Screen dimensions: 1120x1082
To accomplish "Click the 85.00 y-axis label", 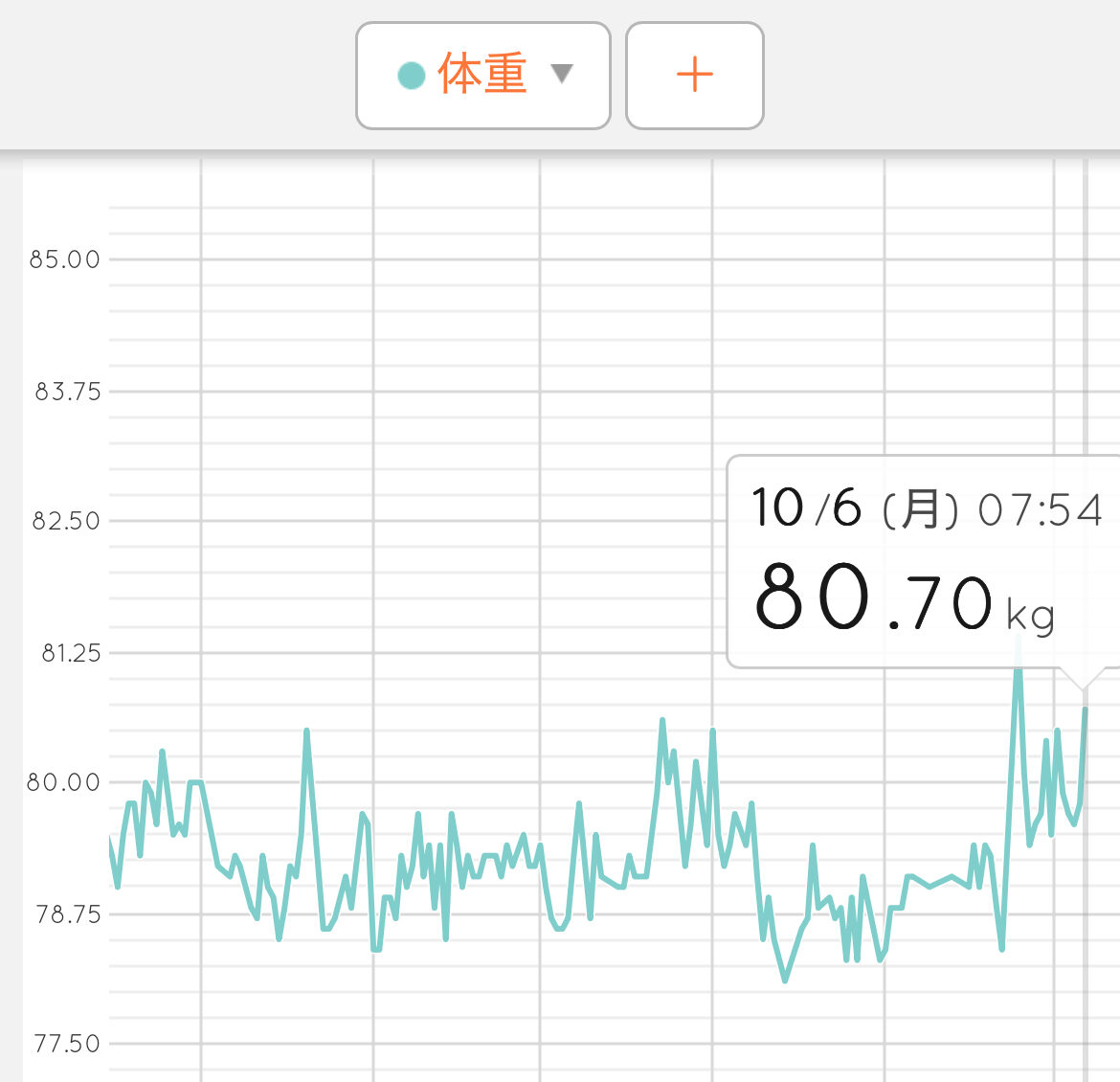I will click(x=64, y=259).
